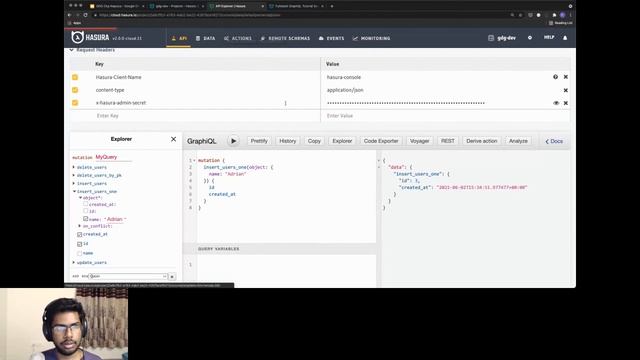Click the browser profile avatar

tap(562, 15)
